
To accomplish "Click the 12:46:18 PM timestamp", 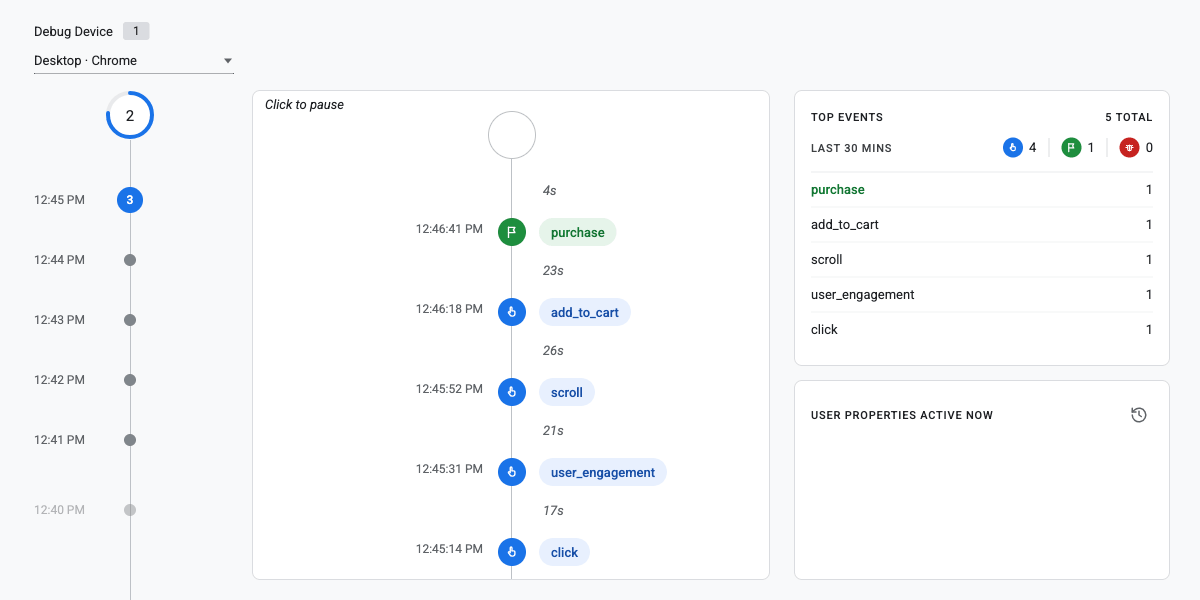I will tap(449, 309).
